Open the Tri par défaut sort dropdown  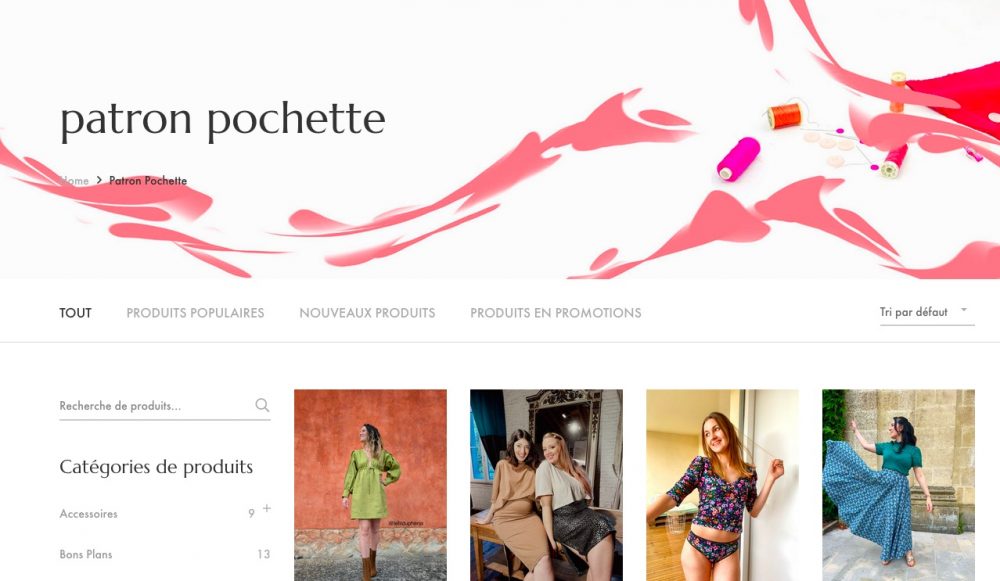pos(927,313)
